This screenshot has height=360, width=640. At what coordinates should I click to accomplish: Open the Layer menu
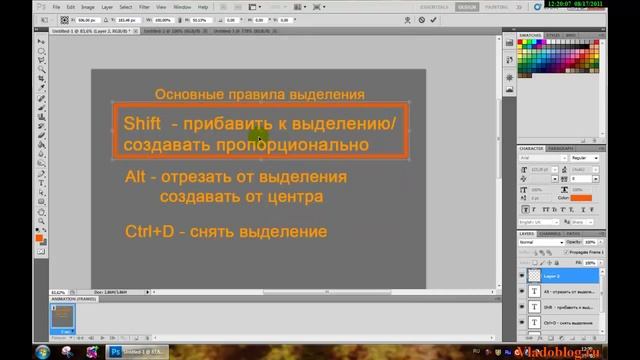click(107, 7)
